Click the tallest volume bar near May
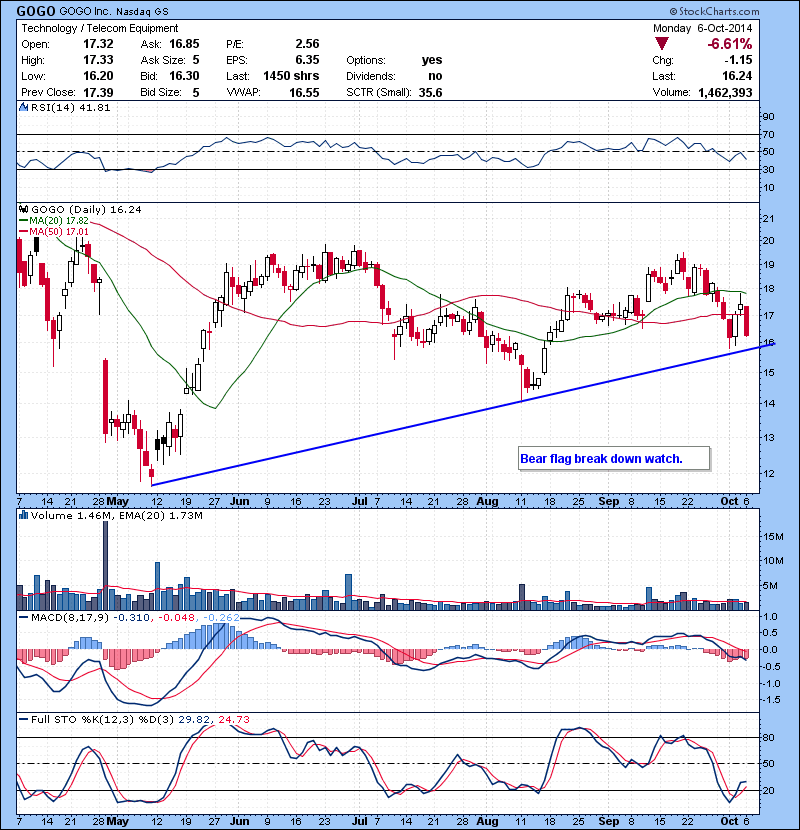 point(105,565)
